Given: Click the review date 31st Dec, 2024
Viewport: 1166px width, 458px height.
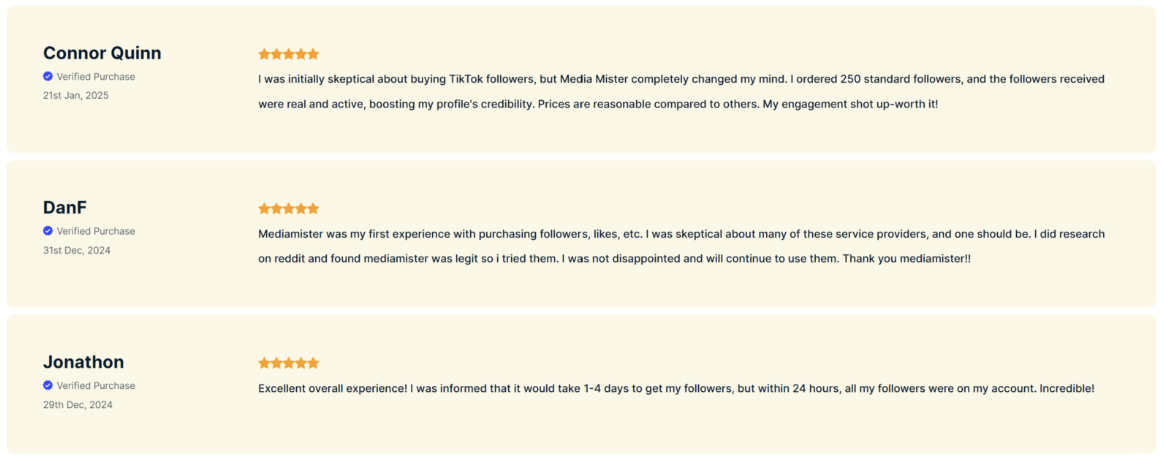Looking at the screenshot, I should (77, 250).
